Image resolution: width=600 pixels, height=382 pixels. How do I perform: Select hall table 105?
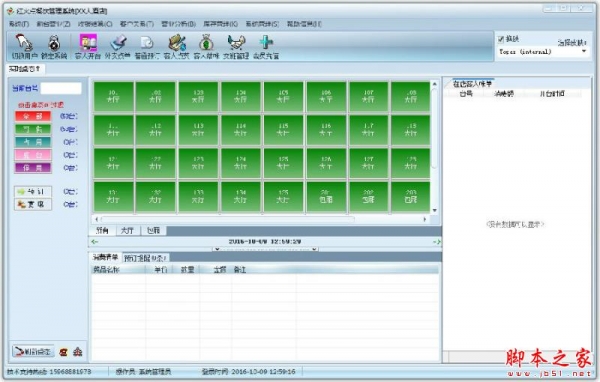click(283, 96)
